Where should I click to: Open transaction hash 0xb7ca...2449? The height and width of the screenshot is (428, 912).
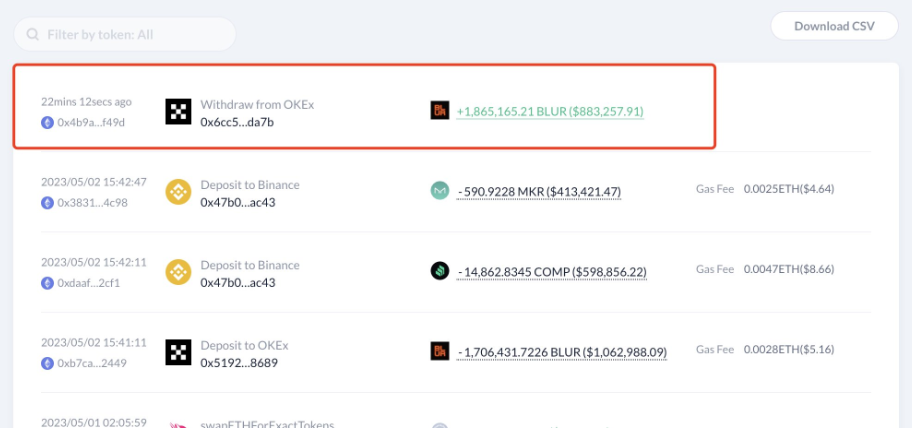[92, 362]
